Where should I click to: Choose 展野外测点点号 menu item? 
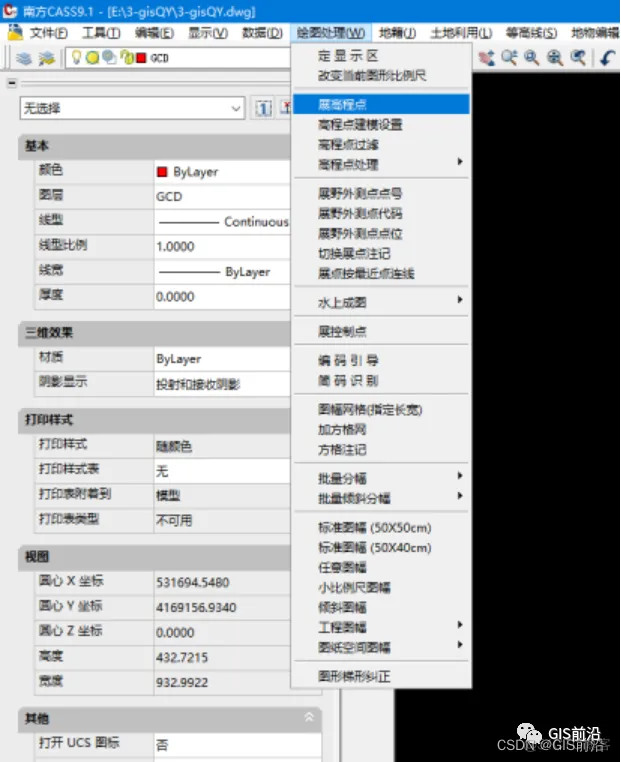point(381,194)
